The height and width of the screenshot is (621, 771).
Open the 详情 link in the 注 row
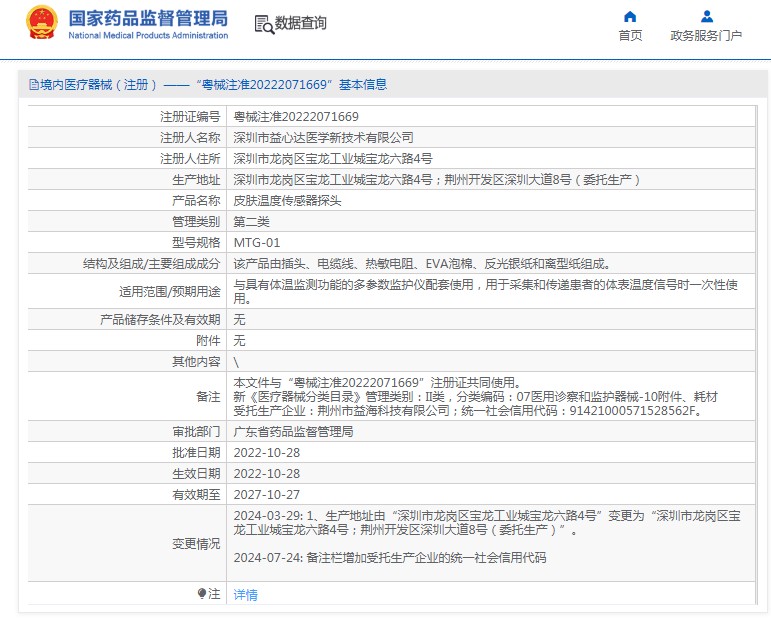pyautogui.click(x=245, y=594)
